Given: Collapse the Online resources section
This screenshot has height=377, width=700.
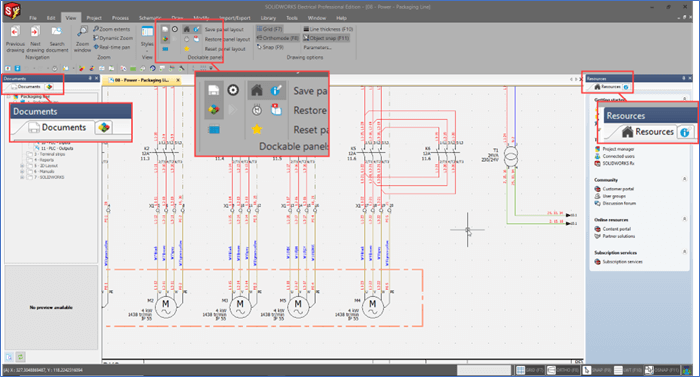Looking at the screenshot, I should point(684,219).
